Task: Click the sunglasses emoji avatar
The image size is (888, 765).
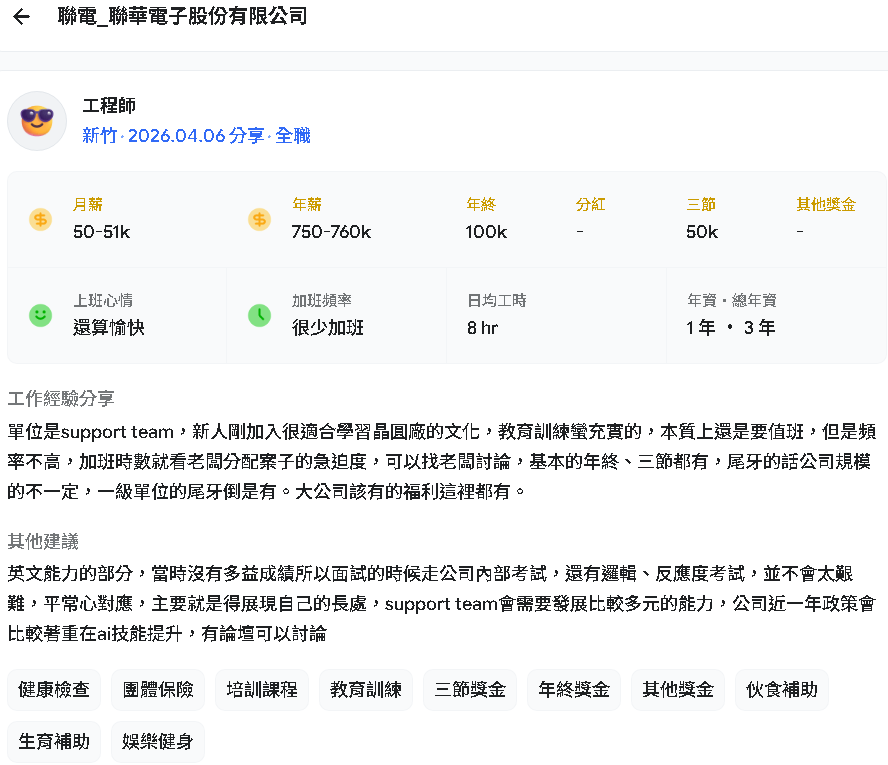Action: [37, 121]
